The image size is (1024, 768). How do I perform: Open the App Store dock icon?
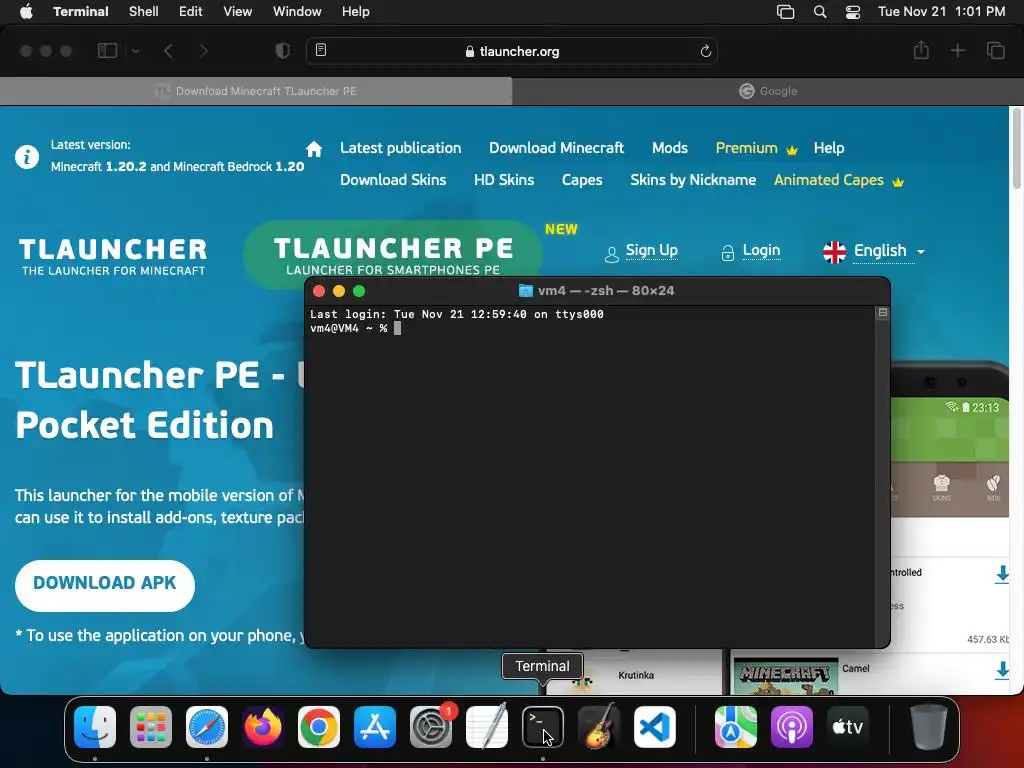click(x=375, y=727)
